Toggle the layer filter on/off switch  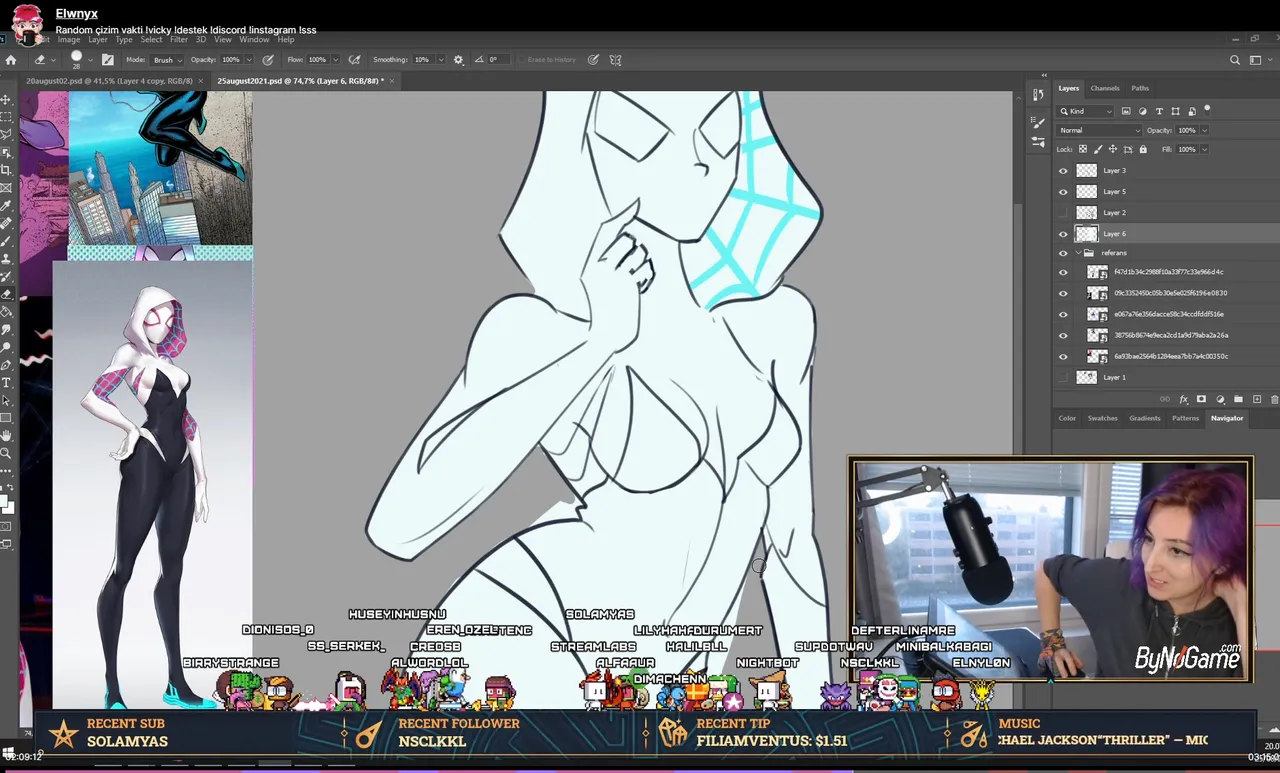pos(1207,109)
